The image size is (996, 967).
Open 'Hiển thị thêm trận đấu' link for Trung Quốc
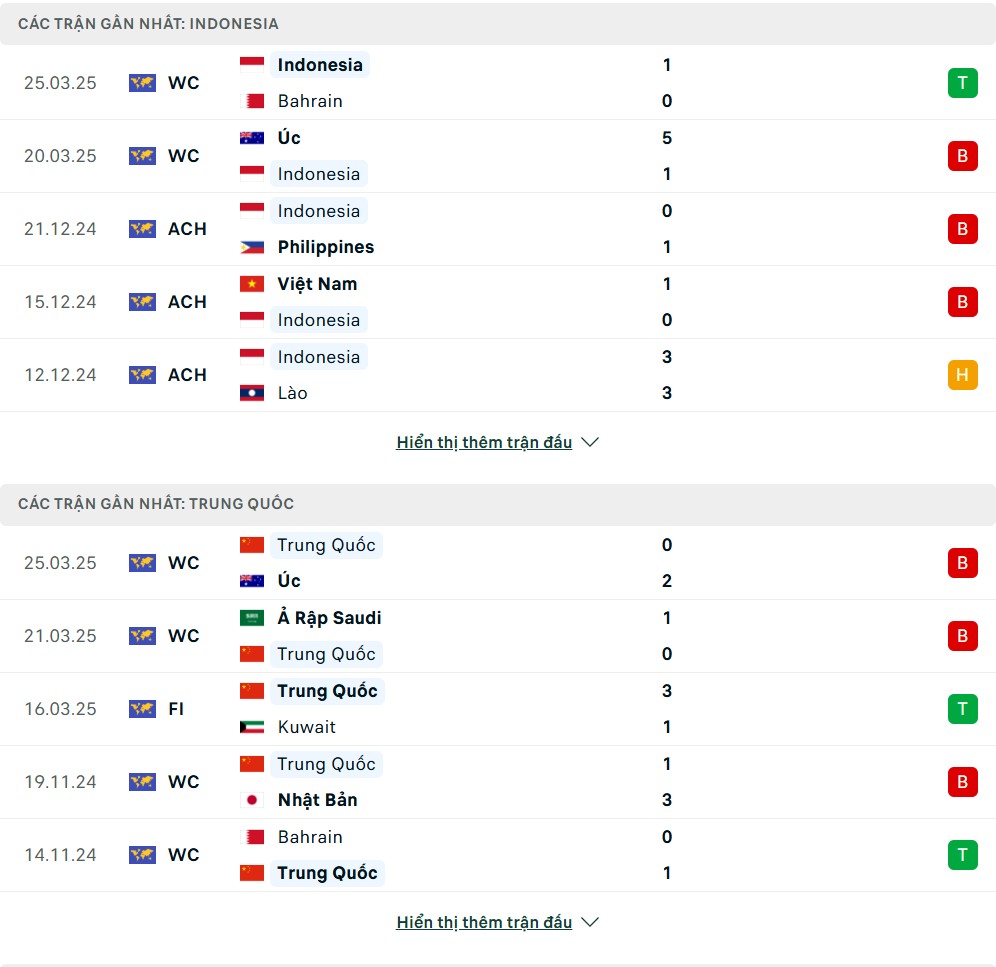[x=484, y=922]
